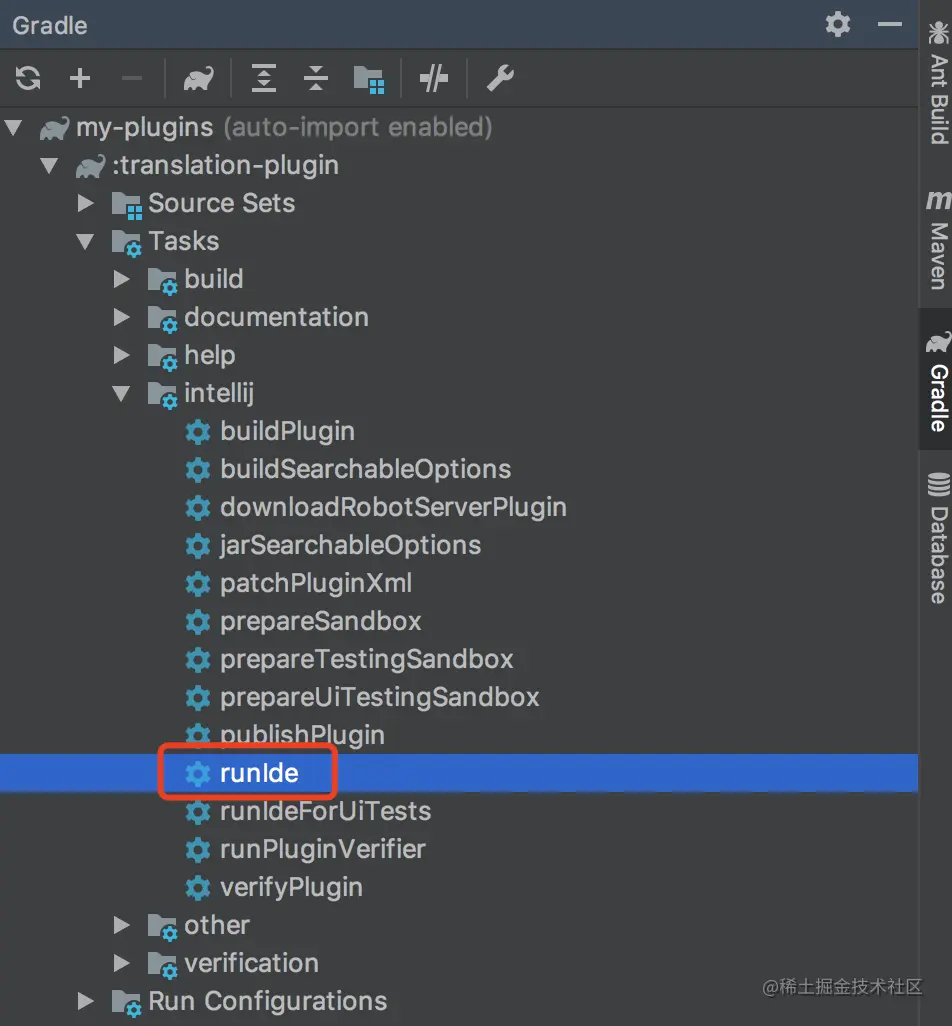Open the Gradle panel gear options
Image resolution: width=952 pixels, height=1026 pixels.
837,25
